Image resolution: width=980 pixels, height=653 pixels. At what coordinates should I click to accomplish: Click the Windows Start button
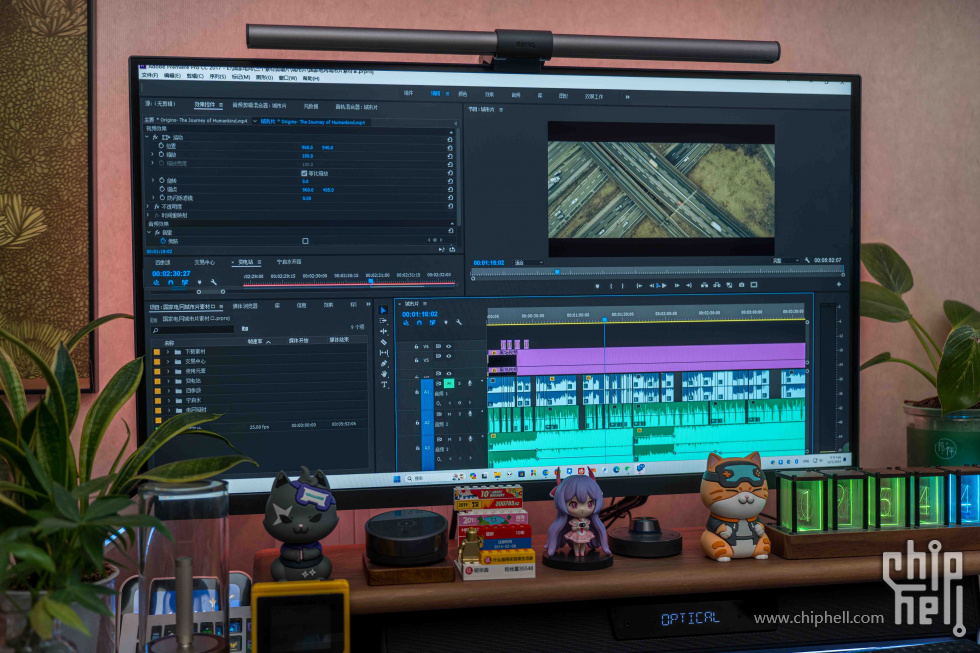tap(396, 479)
